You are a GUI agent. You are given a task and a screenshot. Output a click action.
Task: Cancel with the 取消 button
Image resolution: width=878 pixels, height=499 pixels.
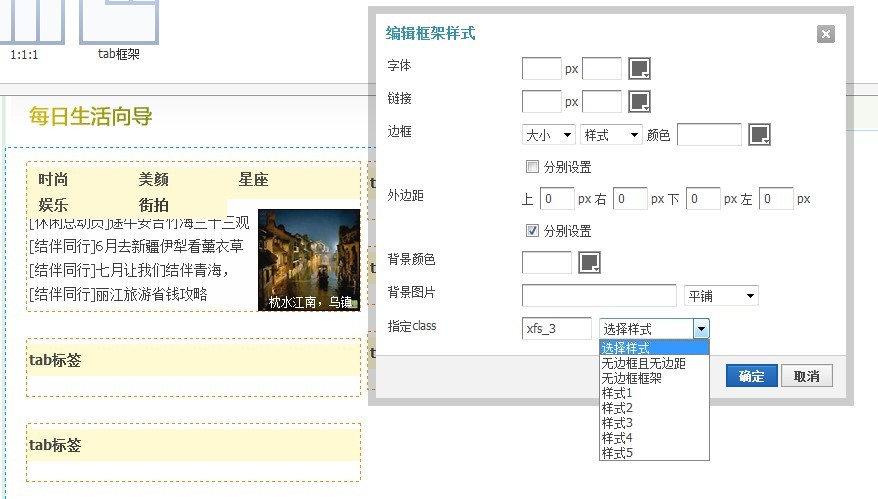[x=807, y=376]
